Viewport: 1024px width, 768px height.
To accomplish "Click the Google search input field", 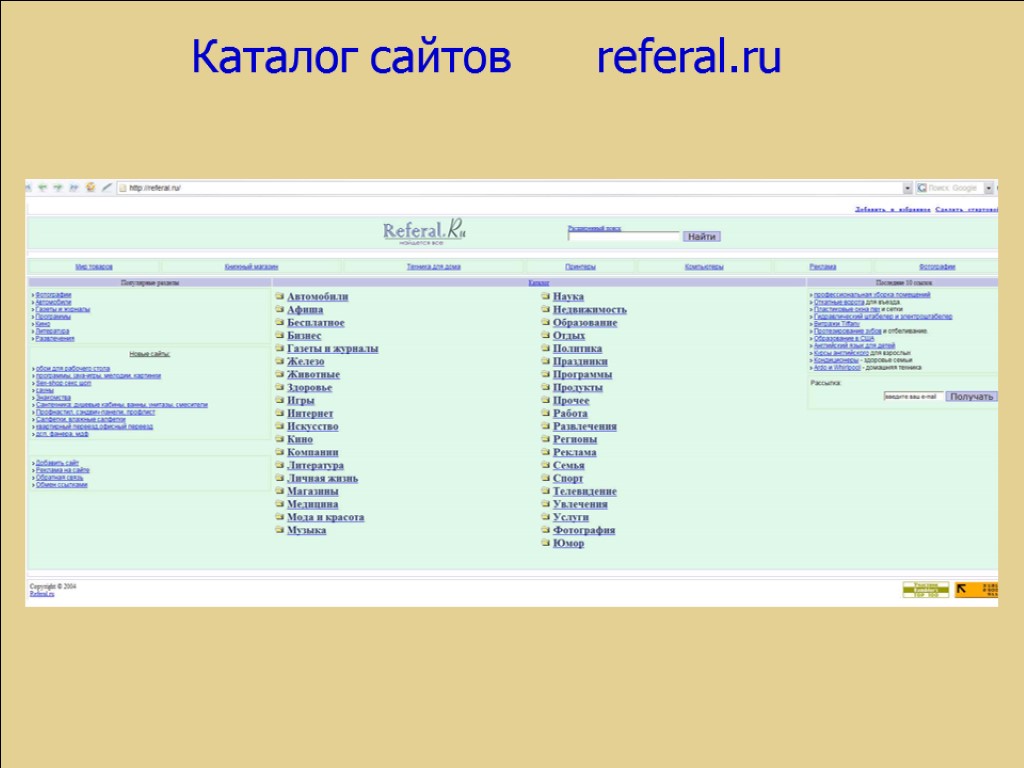I will [x=955, y=188].
